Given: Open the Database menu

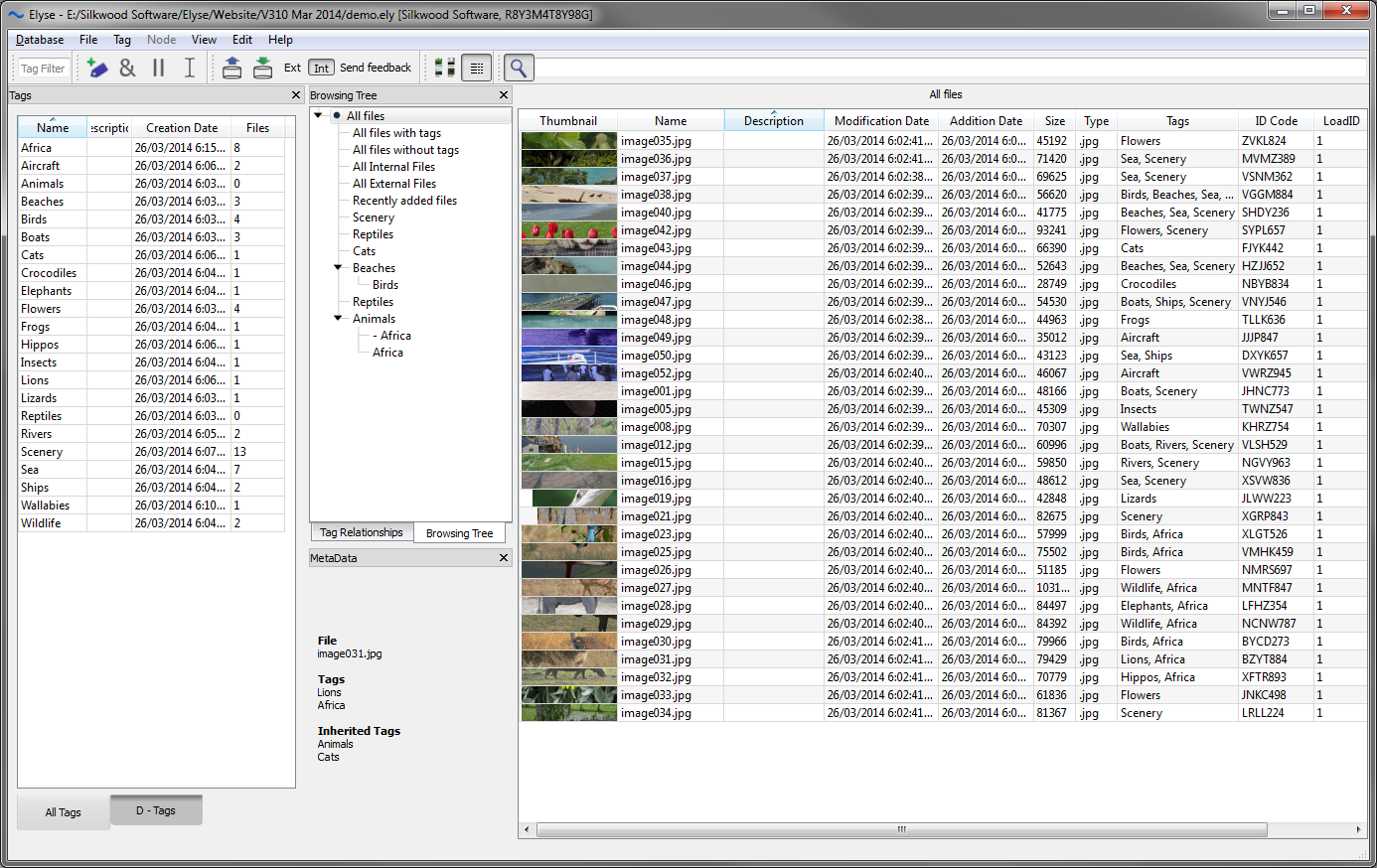Looking at the screenshot, I should pos(40,40).
